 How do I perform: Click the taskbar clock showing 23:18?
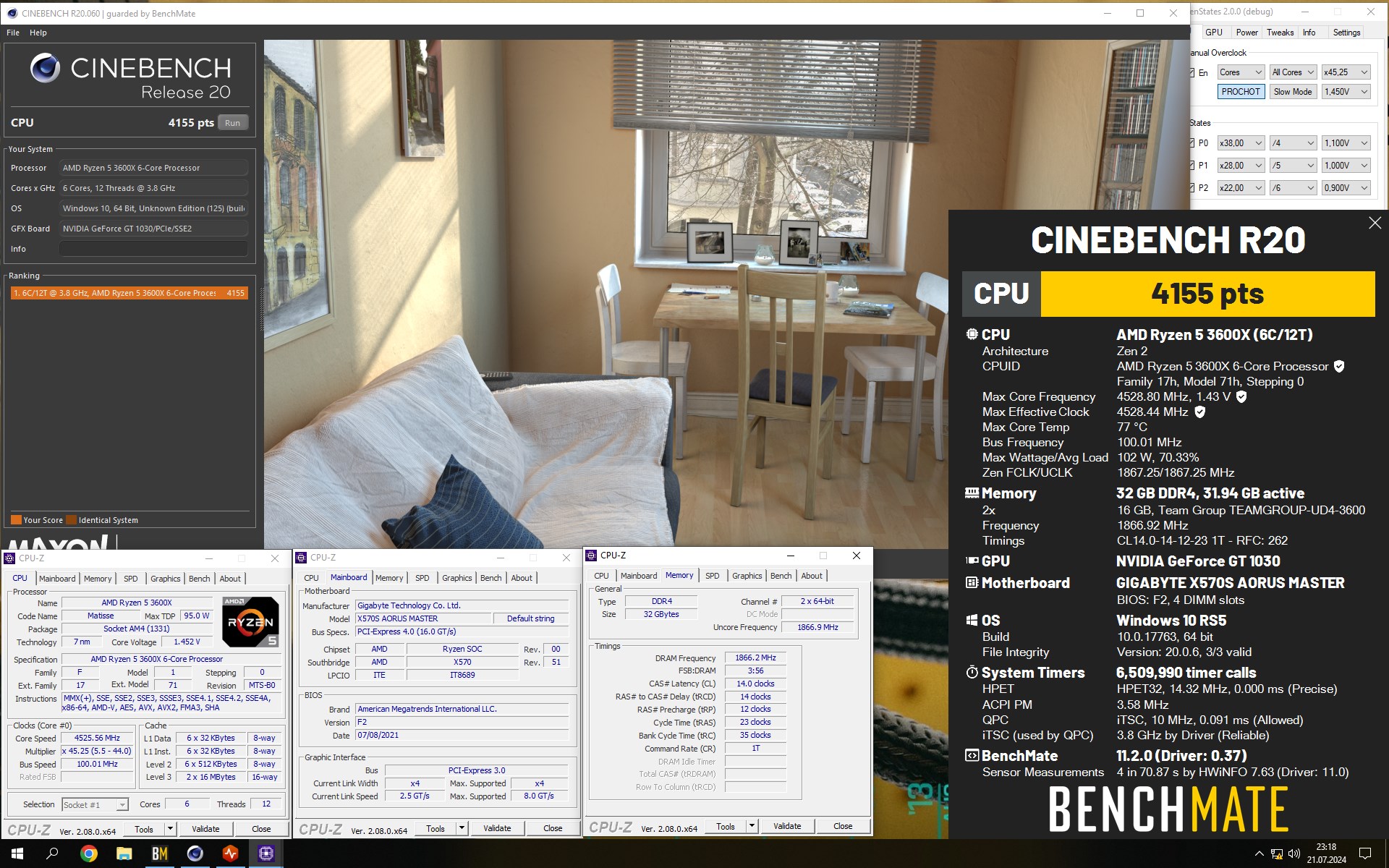[x=1326, y=854]
